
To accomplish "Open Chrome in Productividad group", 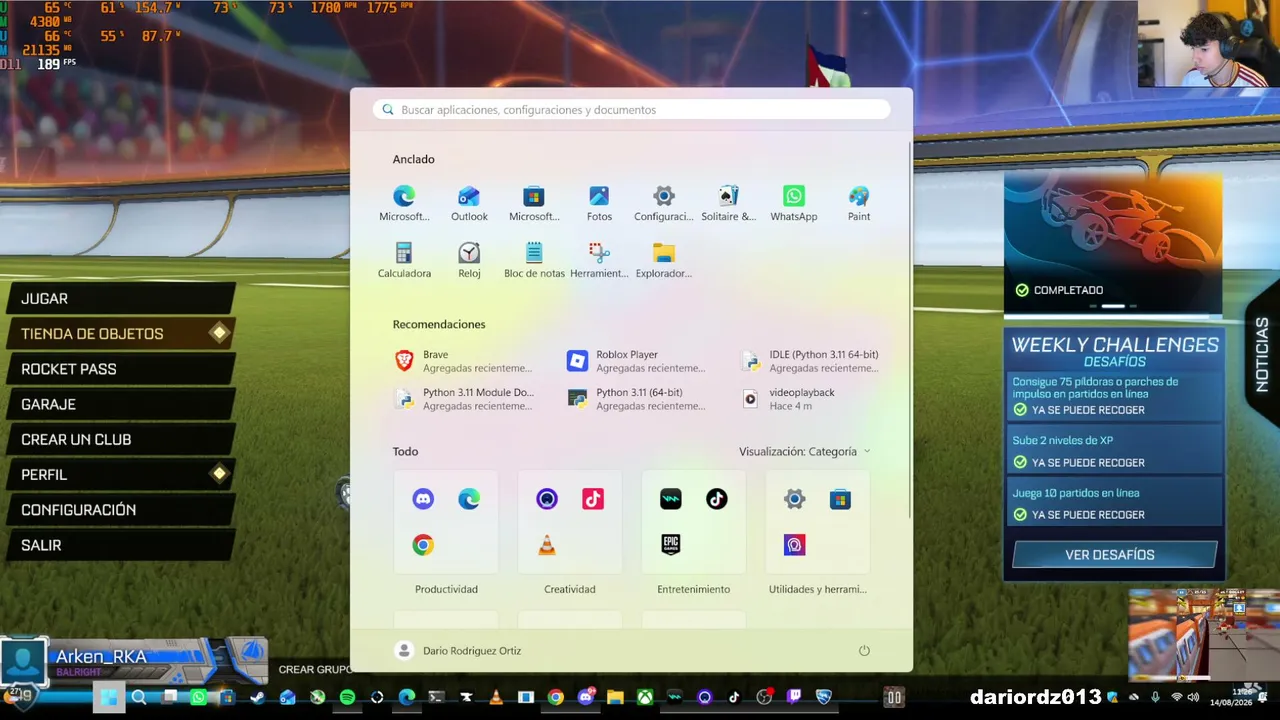I will [423, 545].
